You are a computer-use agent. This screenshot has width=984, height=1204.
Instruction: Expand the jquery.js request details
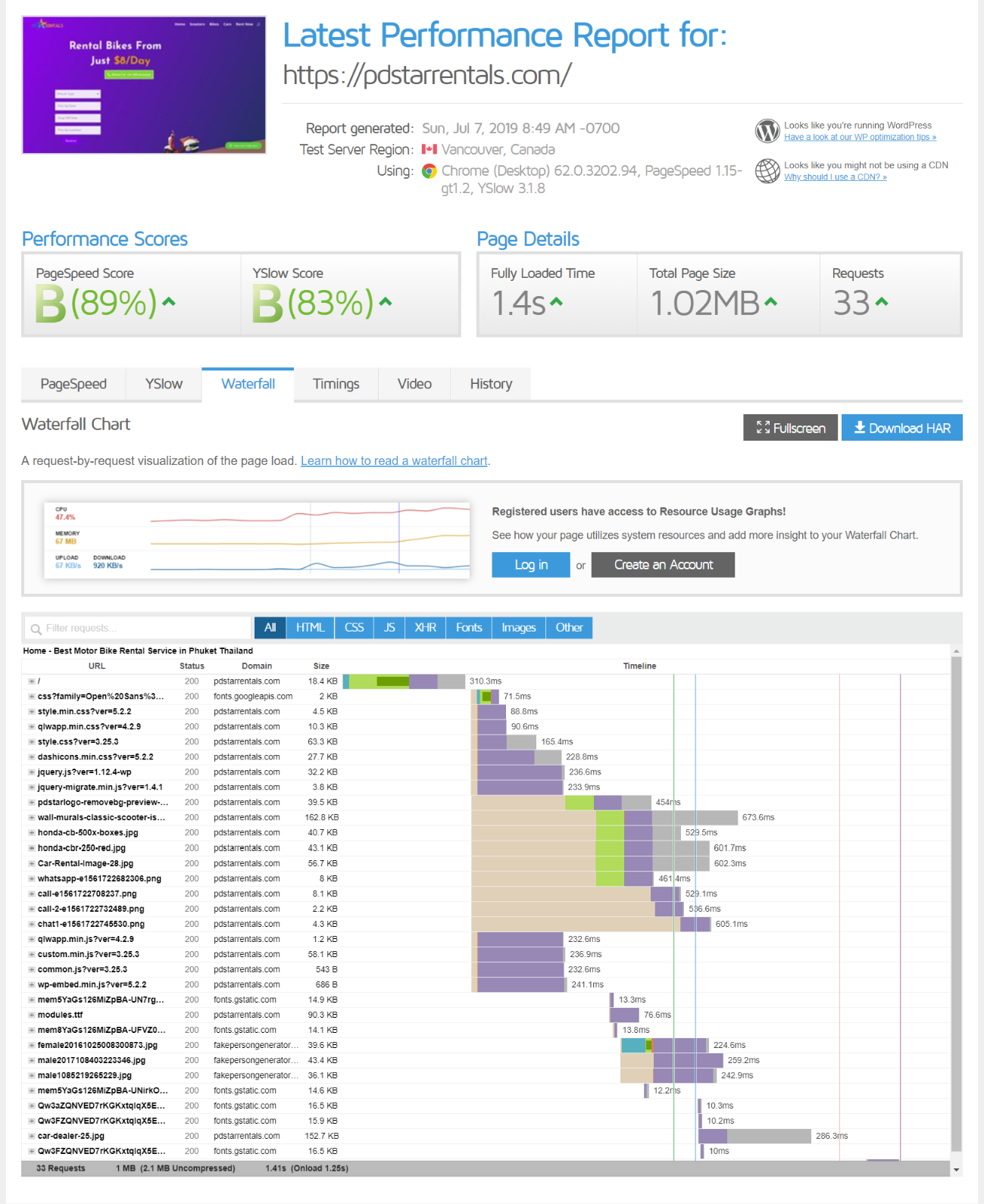(x=32, y=772)
